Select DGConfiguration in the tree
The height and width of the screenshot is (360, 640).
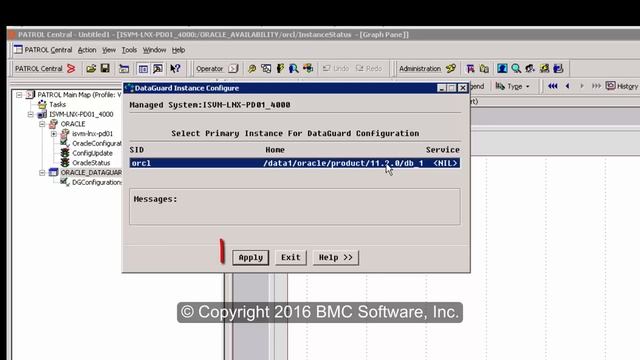tap(97, 182)
